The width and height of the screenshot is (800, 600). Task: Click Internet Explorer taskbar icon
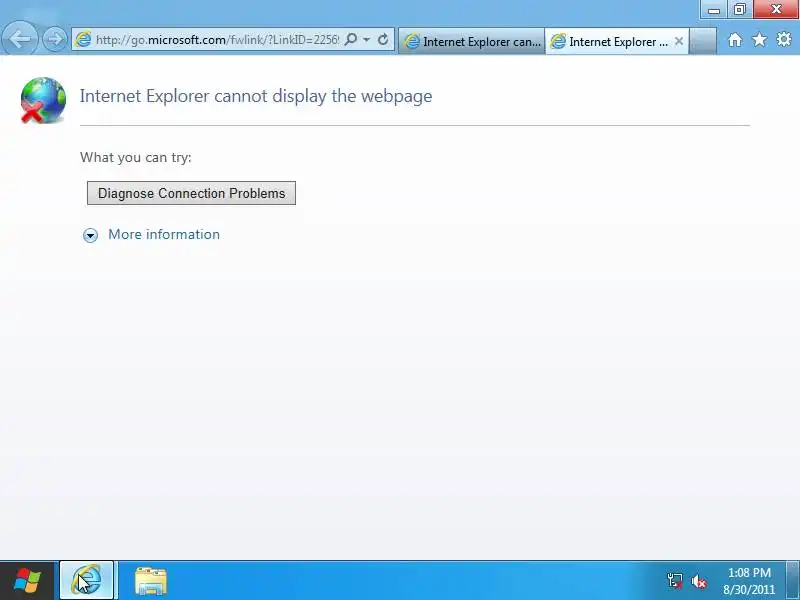click(x=87, y=581)
